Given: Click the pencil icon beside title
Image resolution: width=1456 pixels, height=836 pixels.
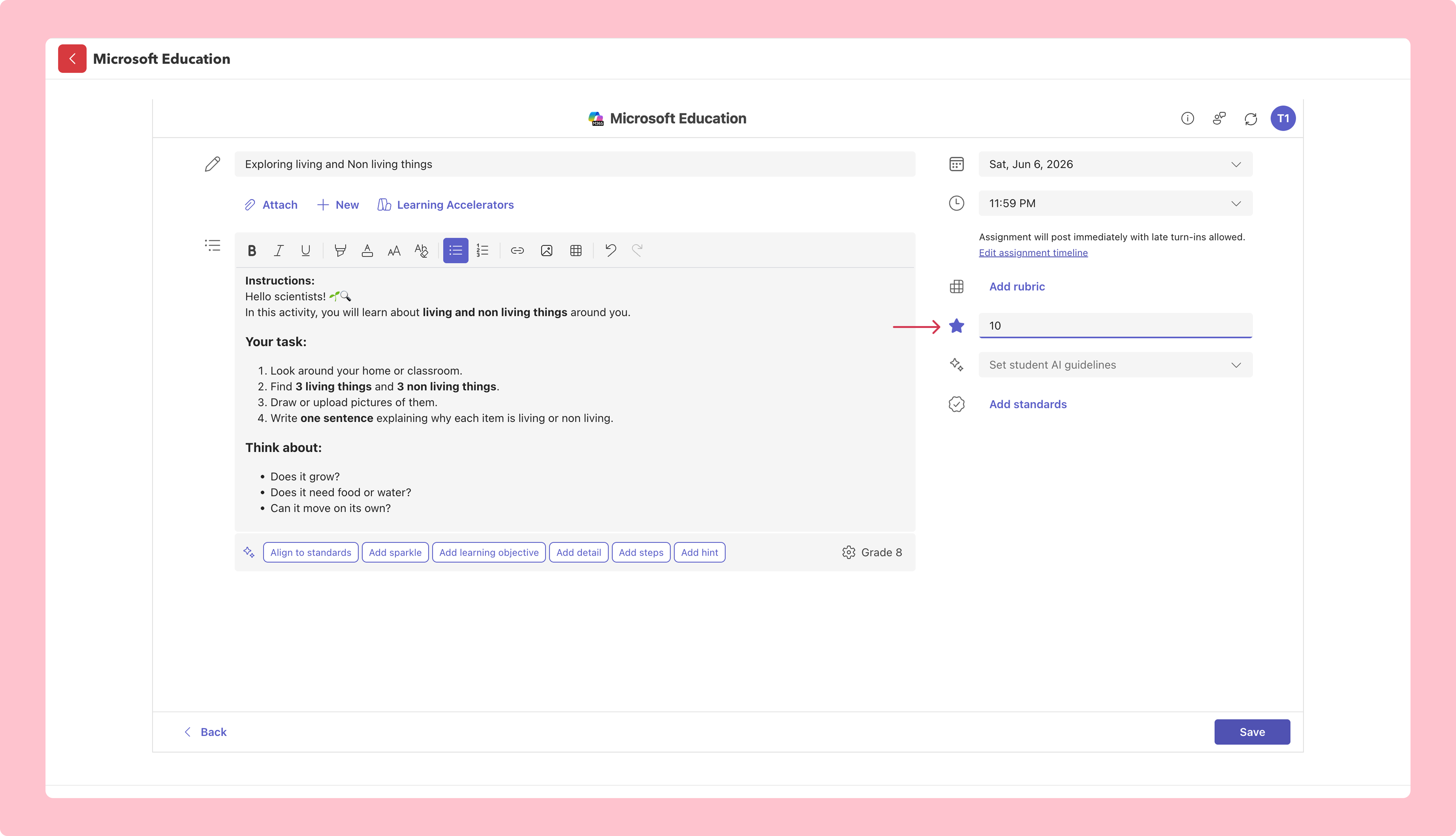Looking at the screenshot, I should [212, 164].
